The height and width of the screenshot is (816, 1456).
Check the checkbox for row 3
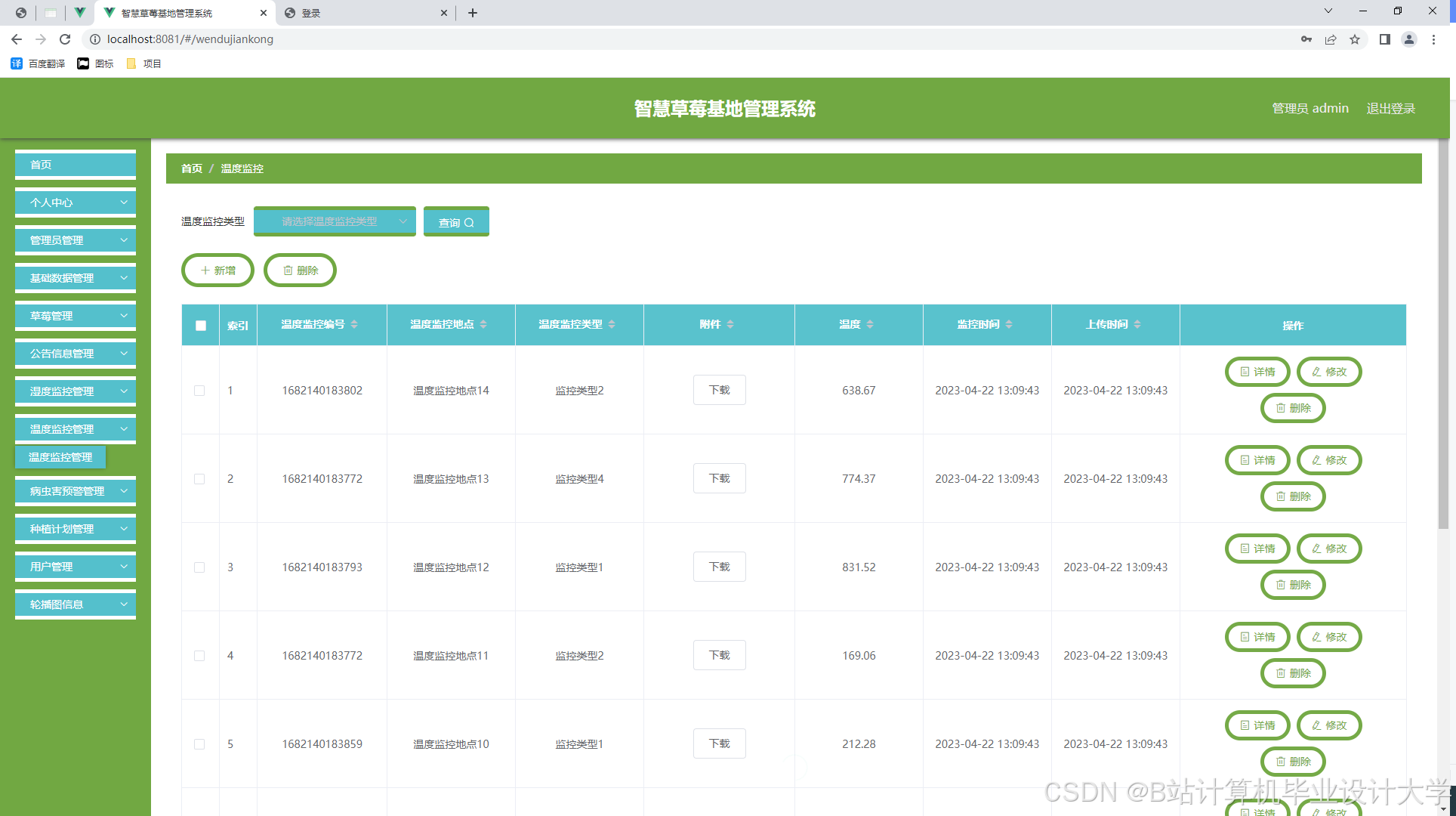pyautogui.click(x=199, y=567)
